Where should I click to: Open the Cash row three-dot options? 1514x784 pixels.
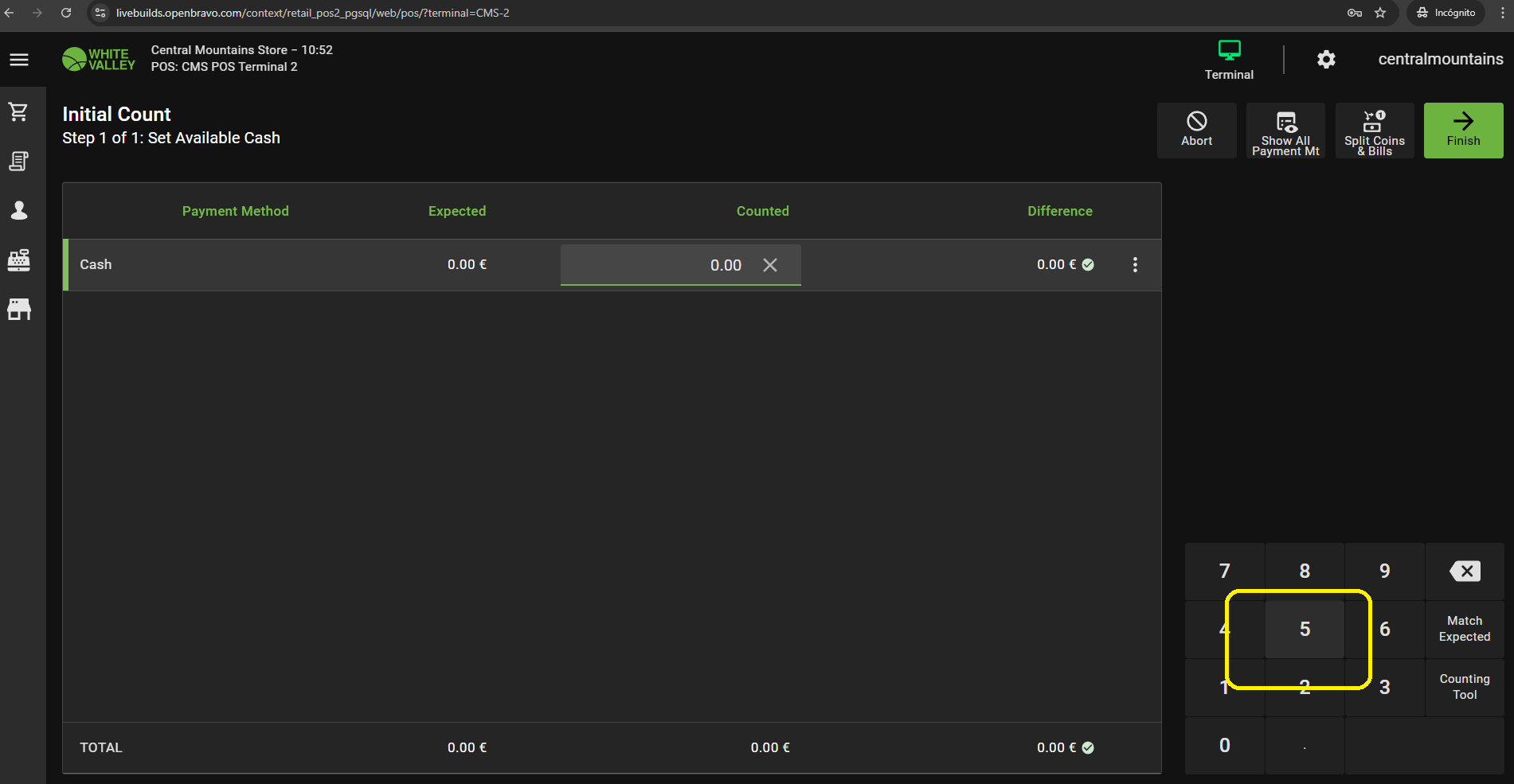point(1135,265)
